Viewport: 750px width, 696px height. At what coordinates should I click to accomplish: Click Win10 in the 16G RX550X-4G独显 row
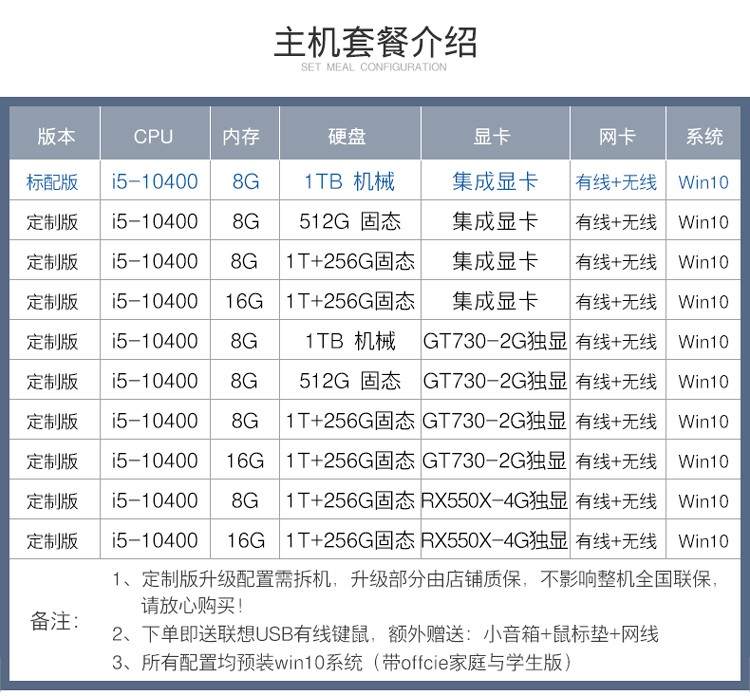(x=703, y=541)
